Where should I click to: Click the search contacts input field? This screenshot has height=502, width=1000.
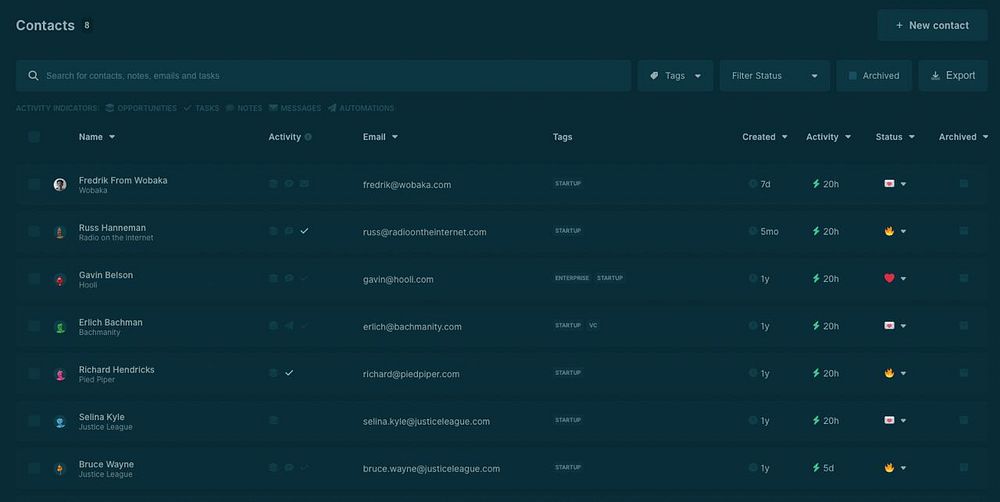point(323,76)
